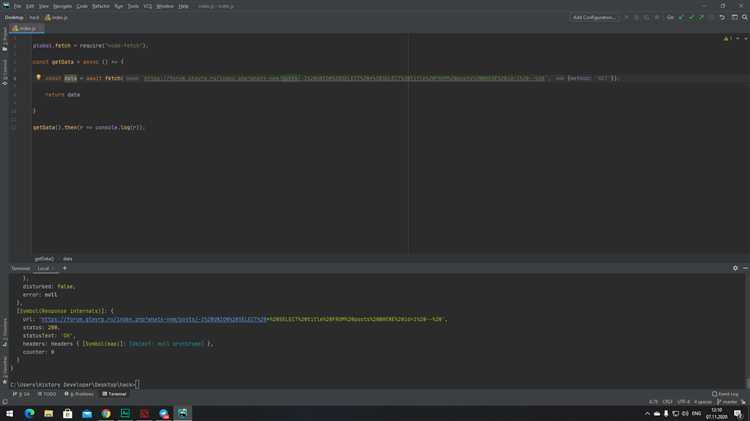This screenshot has width=750, height=421.
Task: Expand the warnings indicator at editor top-right
Action: coord(728,38)
